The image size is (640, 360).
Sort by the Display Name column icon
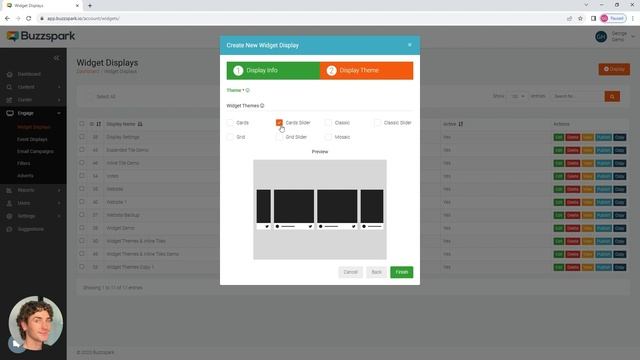140,124
